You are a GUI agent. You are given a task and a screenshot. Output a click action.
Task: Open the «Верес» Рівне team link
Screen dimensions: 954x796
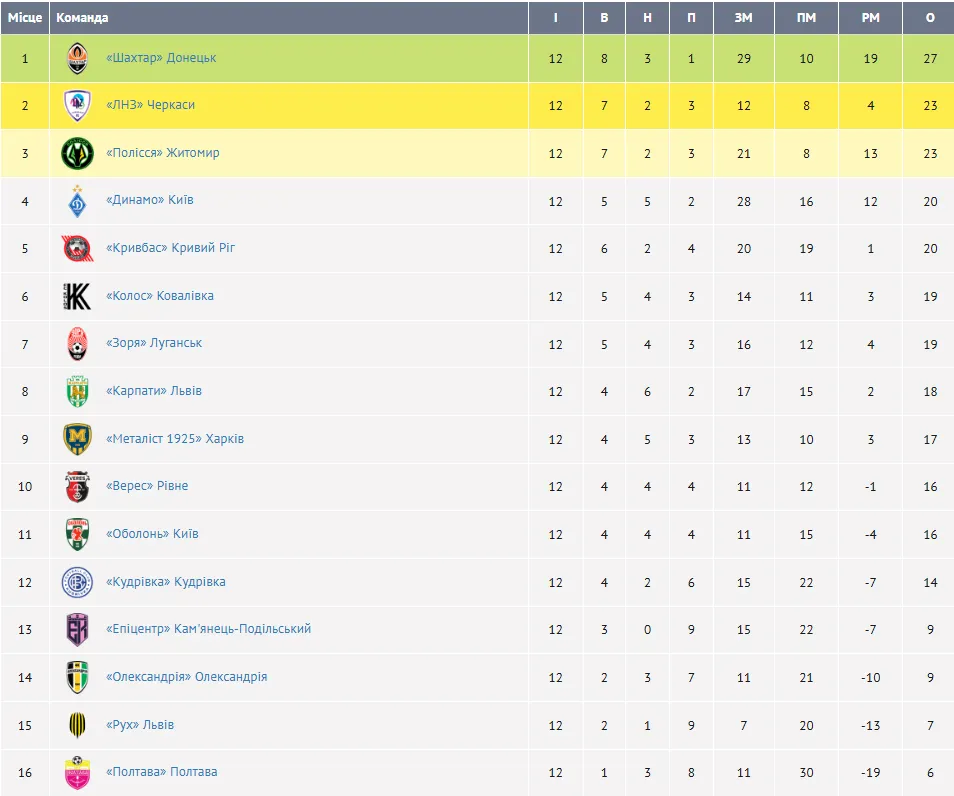click(x=147, y=486)
